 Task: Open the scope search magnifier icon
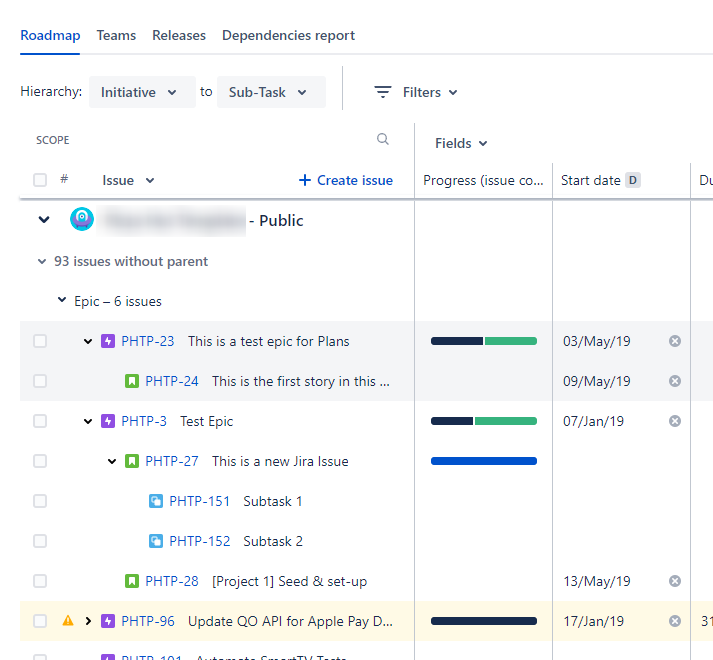383,139
